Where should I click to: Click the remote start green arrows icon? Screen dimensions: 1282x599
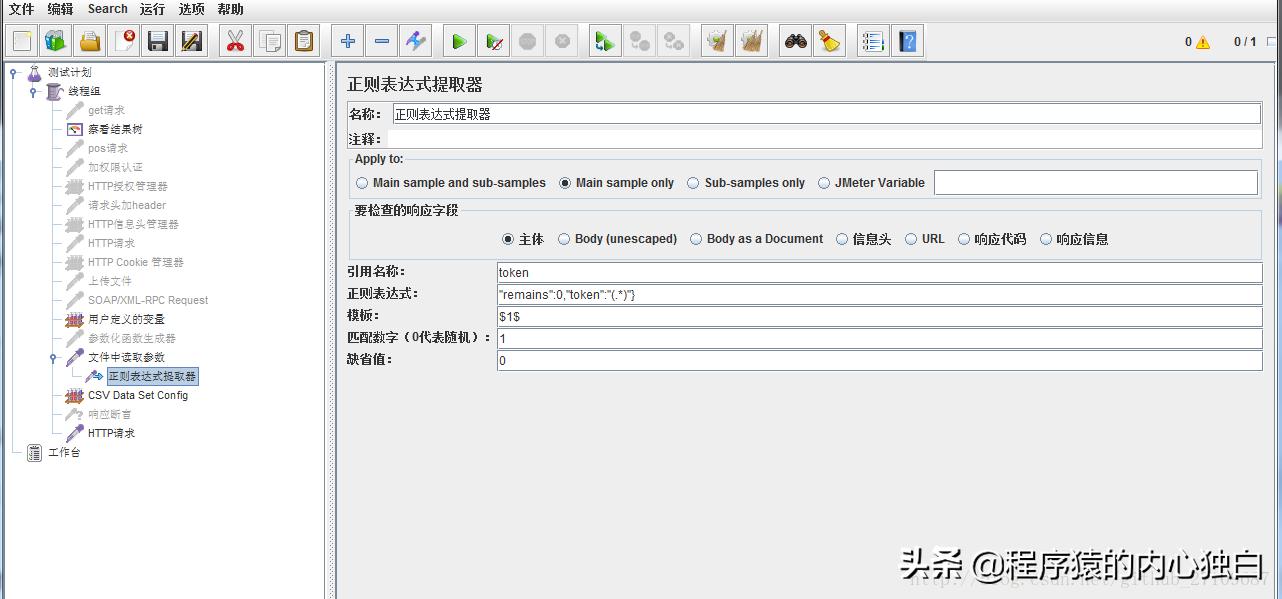[x=606, y=41]
